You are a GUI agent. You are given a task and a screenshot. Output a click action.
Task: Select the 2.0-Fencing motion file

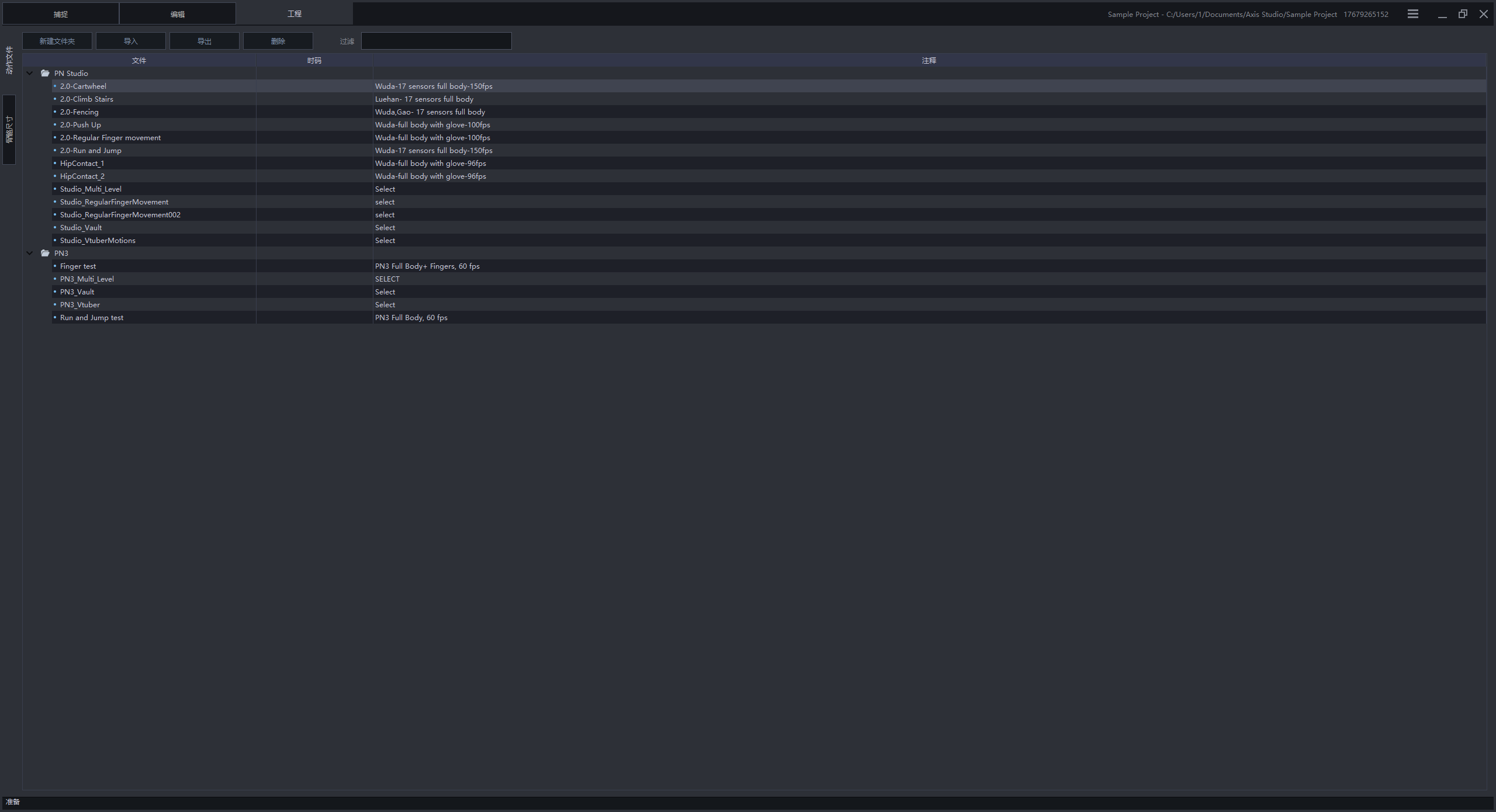[79, 112]
